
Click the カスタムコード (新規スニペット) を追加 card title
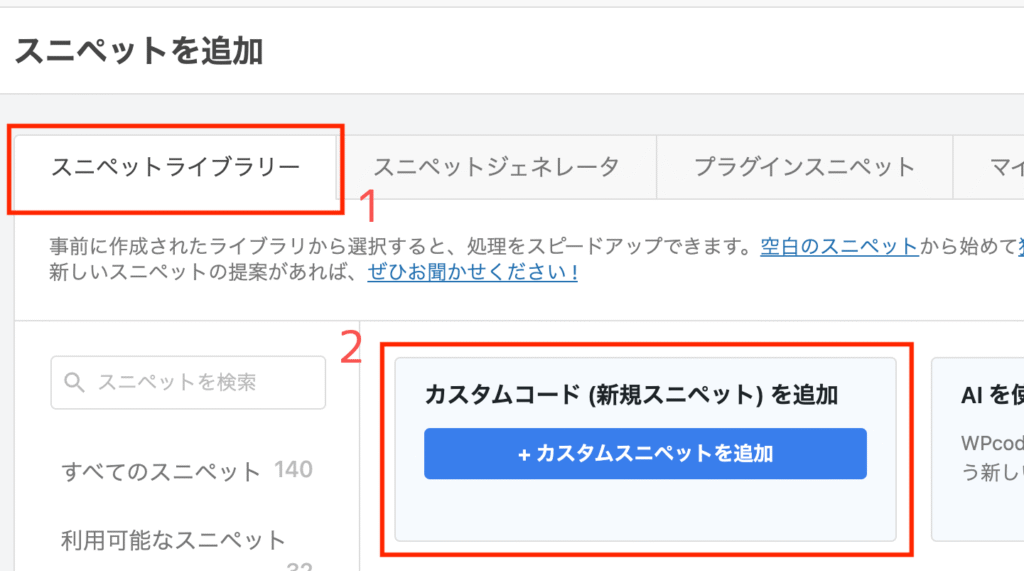(632, 395)
